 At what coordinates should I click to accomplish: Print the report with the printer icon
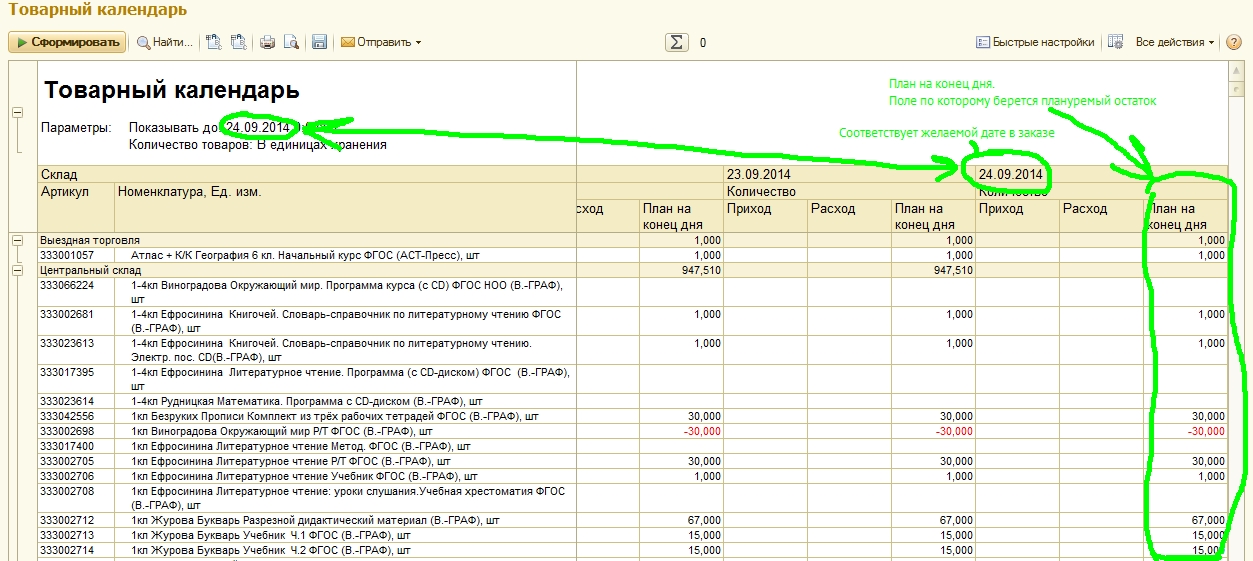[x=267, y=42]
